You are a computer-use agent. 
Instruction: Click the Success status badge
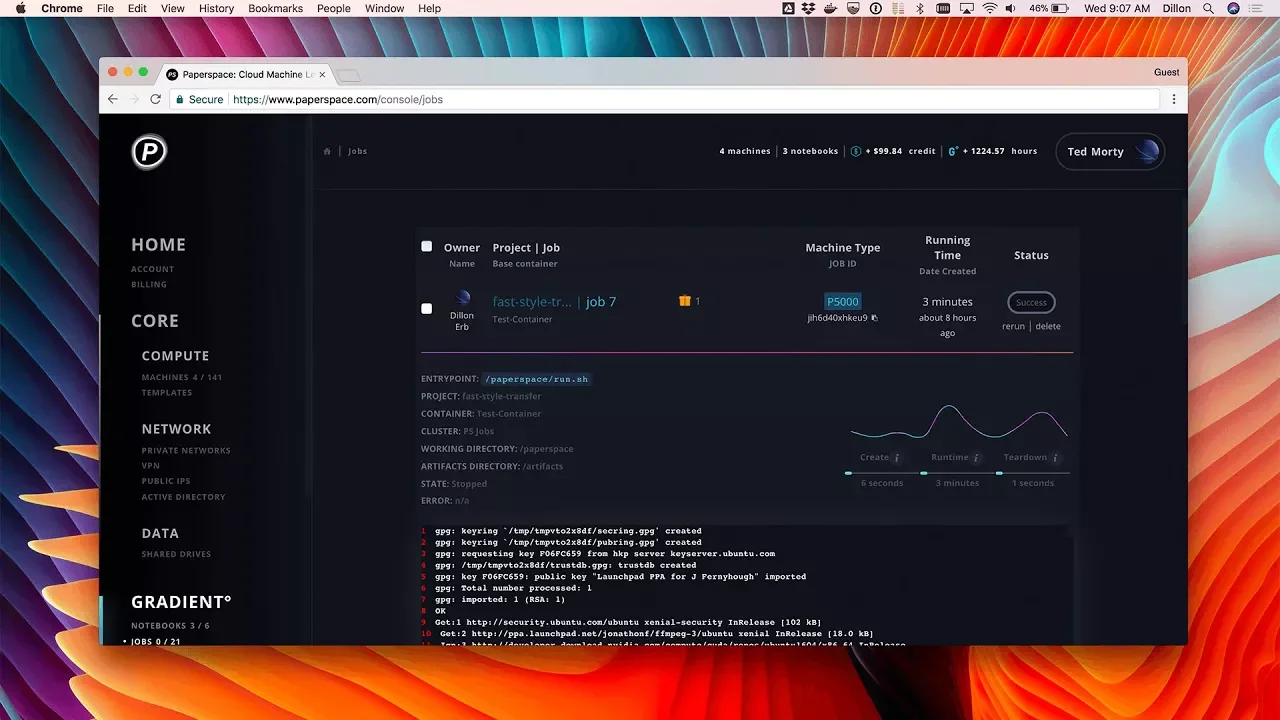[1031, 302]
